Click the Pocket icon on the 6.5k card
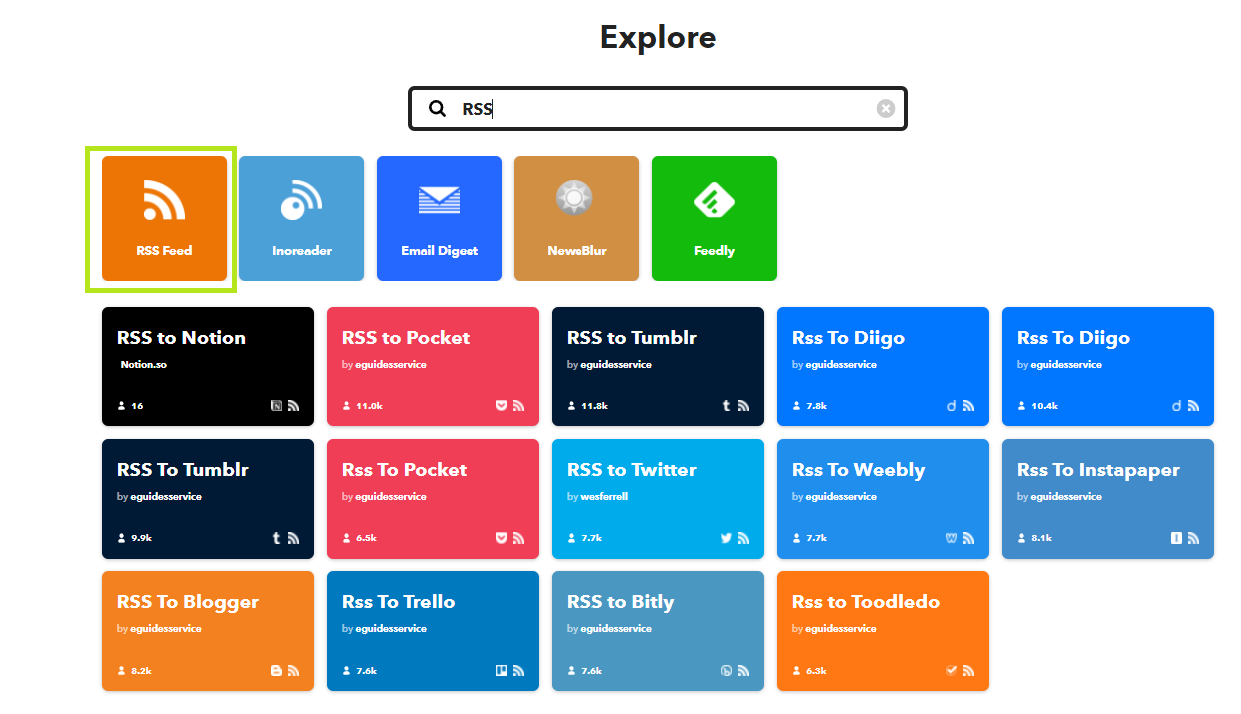This screenshot has height=714, width=1241. [502, 538]
